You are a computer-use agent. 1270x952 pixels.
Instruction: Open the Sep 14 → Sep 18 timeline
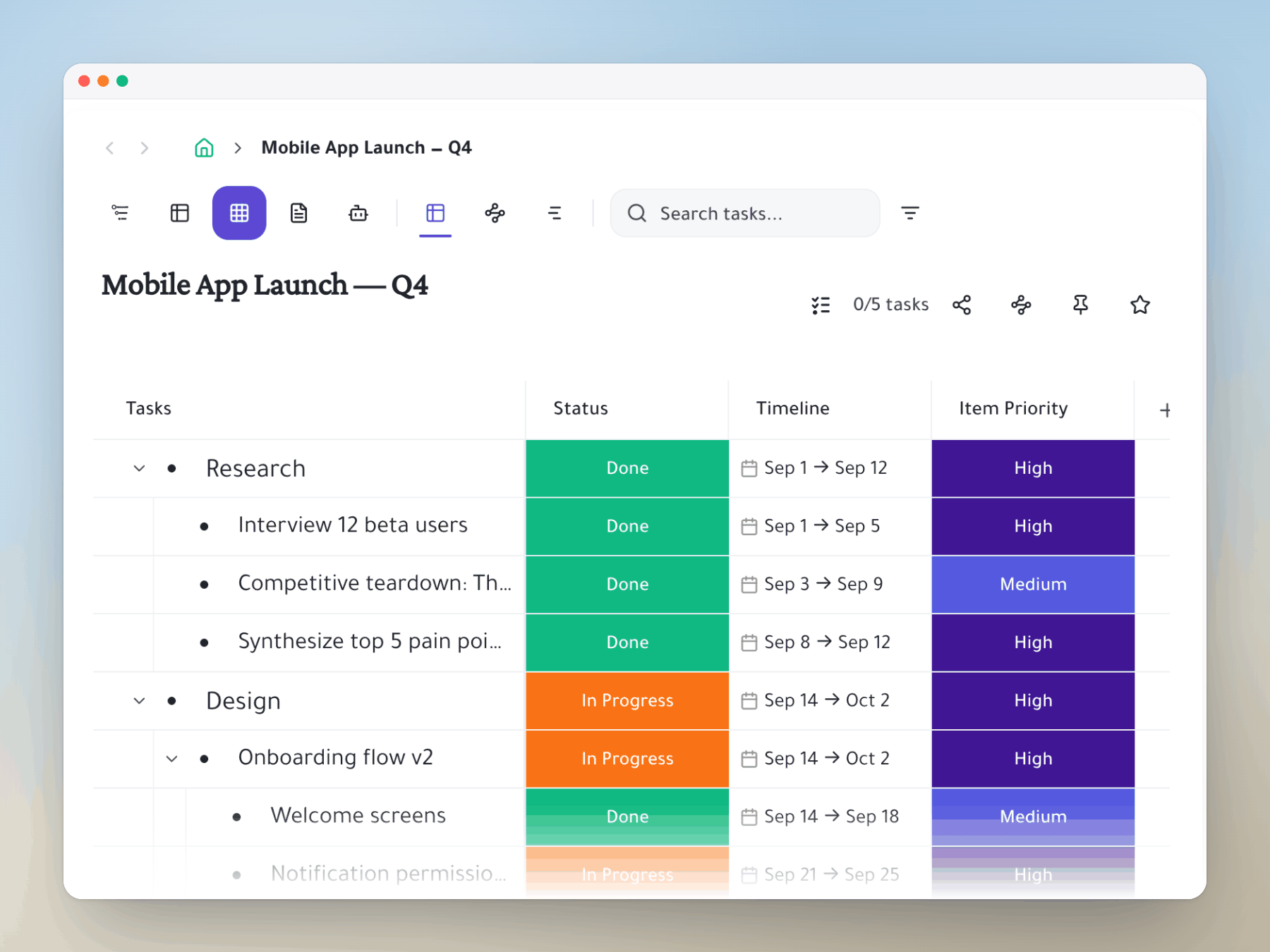tap(820, 817)
